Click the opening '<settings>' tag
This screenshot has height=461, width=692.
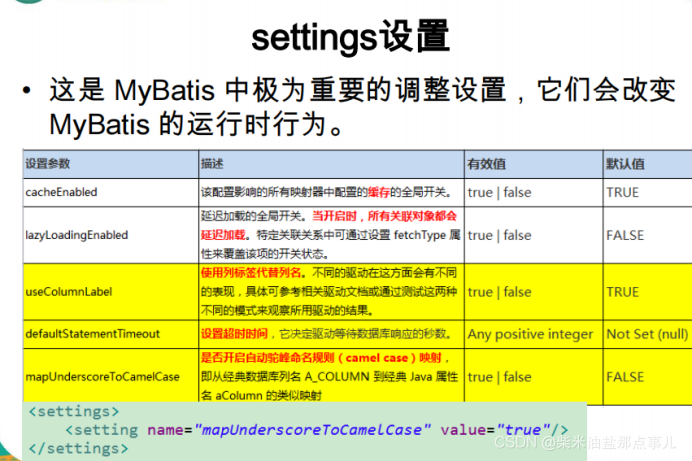(x=74, y=411)
